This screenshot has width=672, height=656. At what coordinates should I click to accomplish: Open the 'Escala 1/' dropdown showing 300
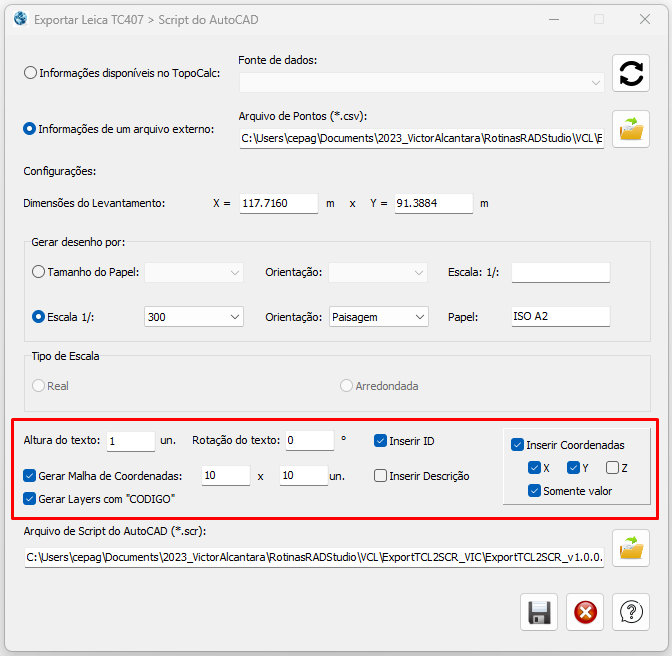tap(194, 317)
